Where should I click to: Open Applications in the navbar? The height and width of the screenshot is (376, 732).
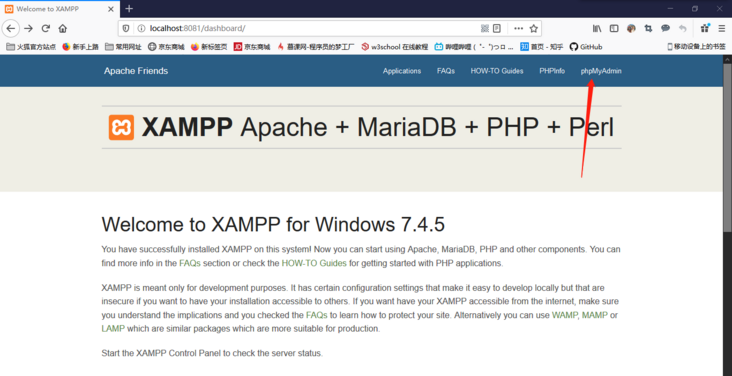[402, 71]
